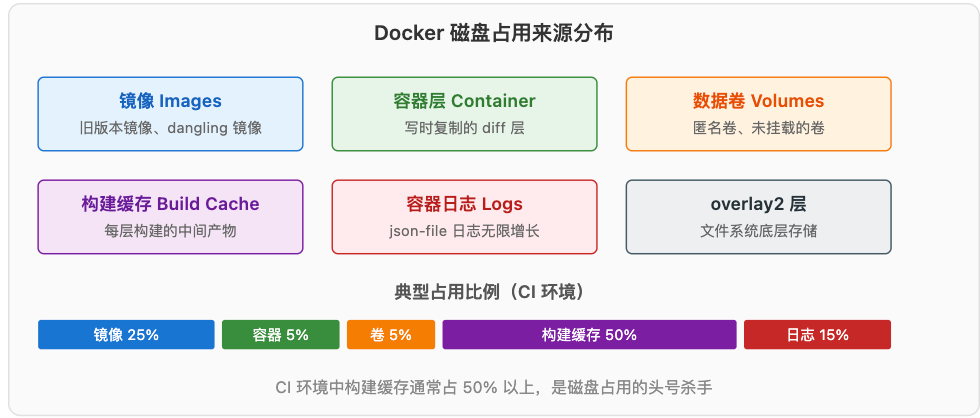Click the purple 构建缓存 50% bar segment
Screen dimensions: 980x418
tap(589, 335)
